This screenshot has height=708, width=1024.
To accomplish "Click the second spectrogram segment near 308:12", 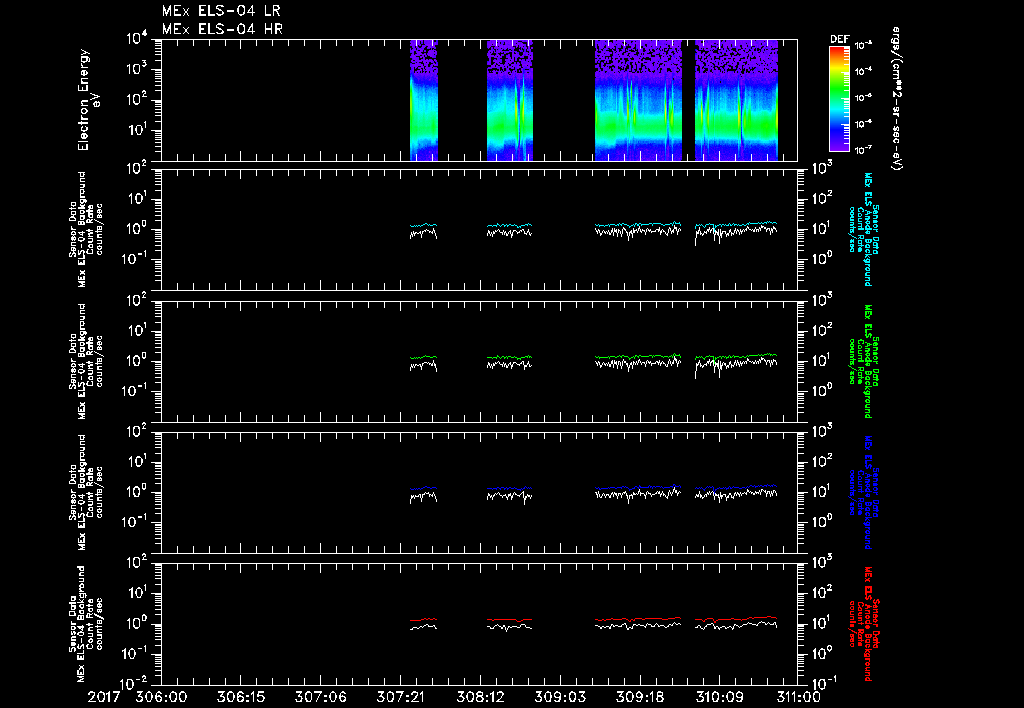I will click(x=510, y=100).
